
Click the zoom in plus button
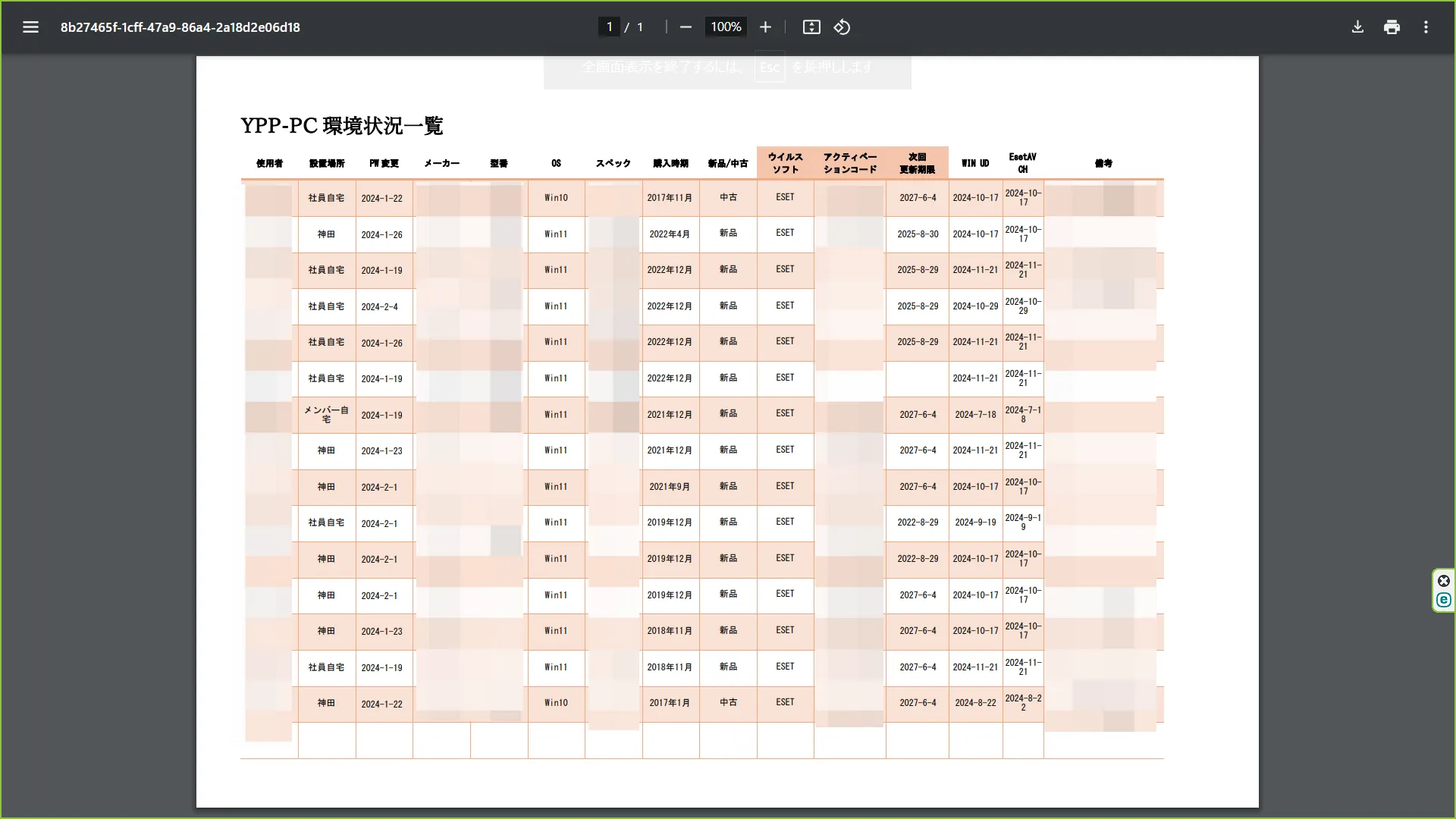click(765, 27)
